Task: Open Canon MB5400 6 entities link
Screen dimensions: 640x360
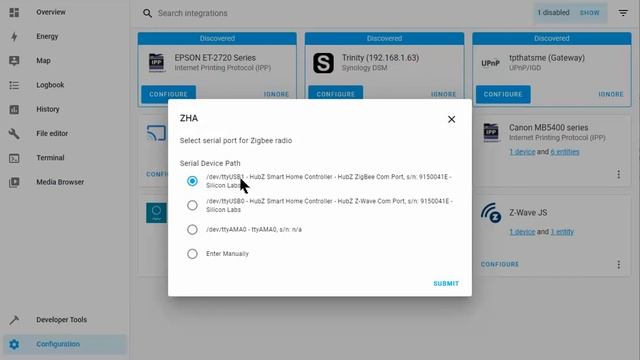Action: (x=564, y=152)
